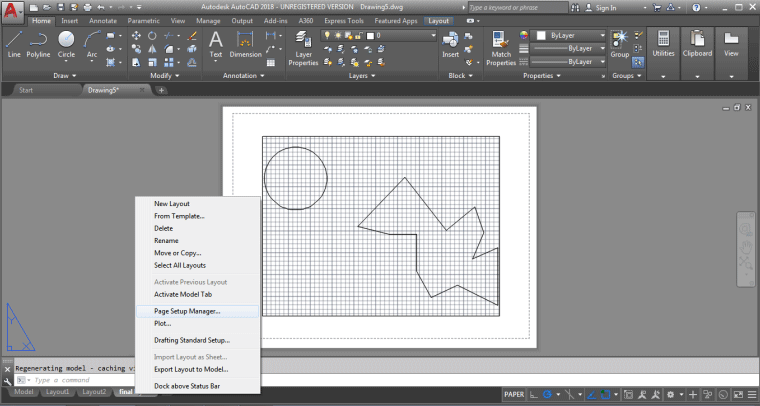Choose Page Setup Manager from context menu

pyautogui.click(x=187, y=311)
